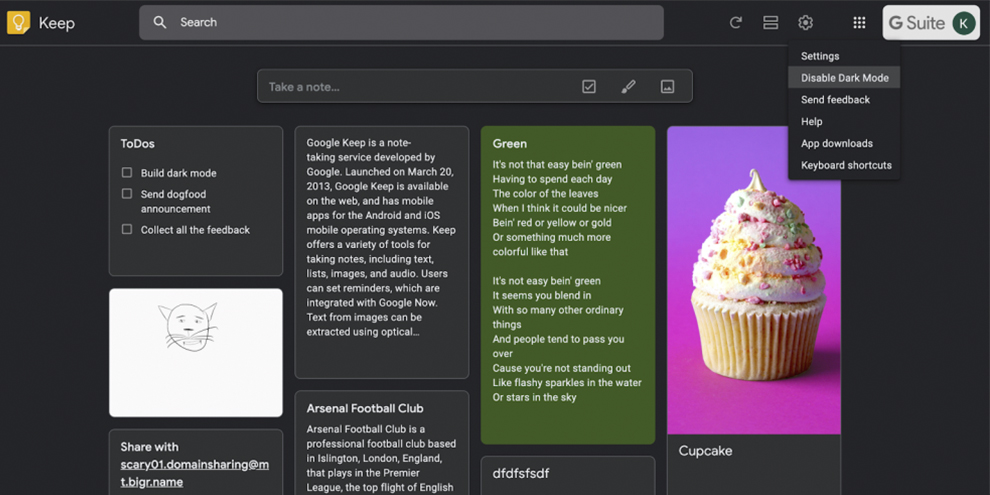Click the line 'Or stars in the sky'
The width and height of the screenshot is (990, 495).
pyautogui.click(x=534, y=397)
